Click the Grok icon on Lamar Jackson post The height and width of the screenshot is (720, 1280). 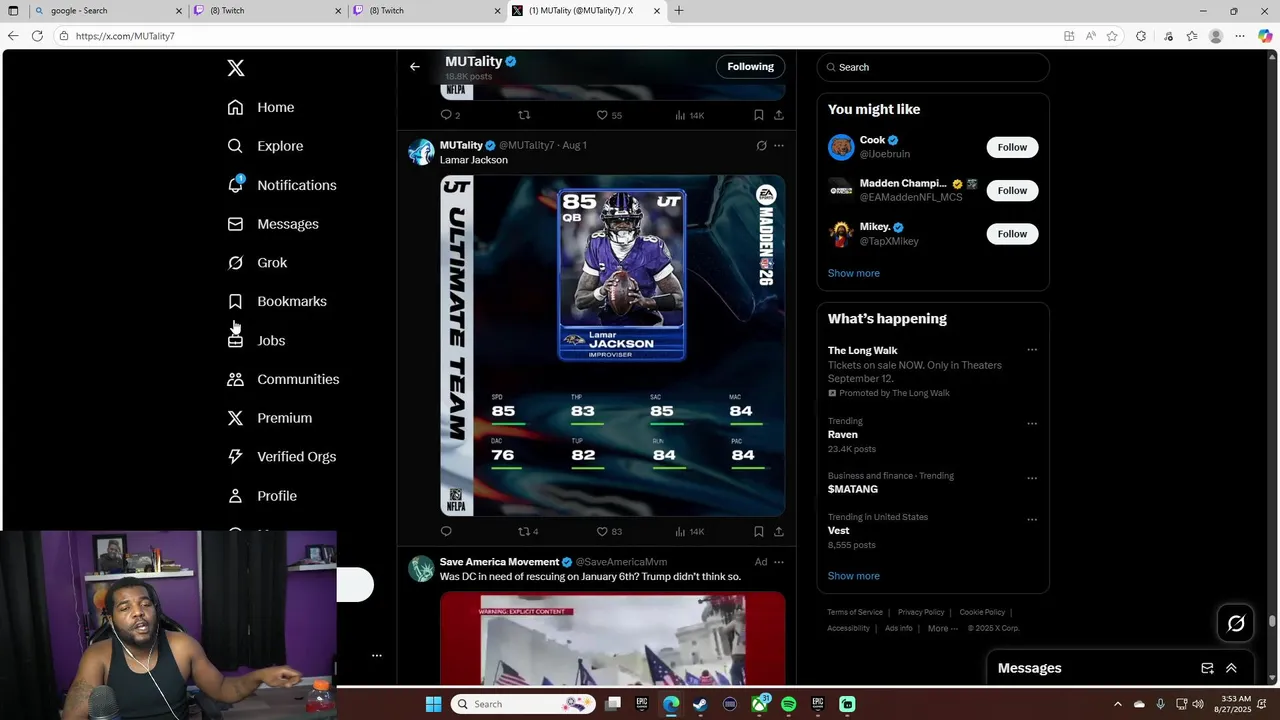tap(761, 145)
